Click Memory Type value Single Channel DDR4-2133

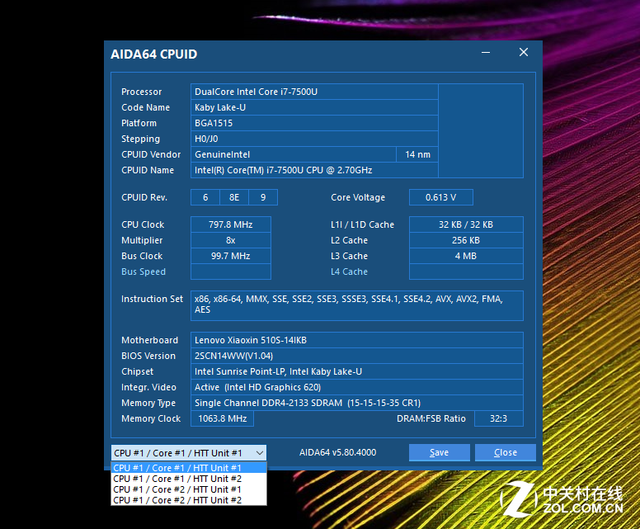357,403
